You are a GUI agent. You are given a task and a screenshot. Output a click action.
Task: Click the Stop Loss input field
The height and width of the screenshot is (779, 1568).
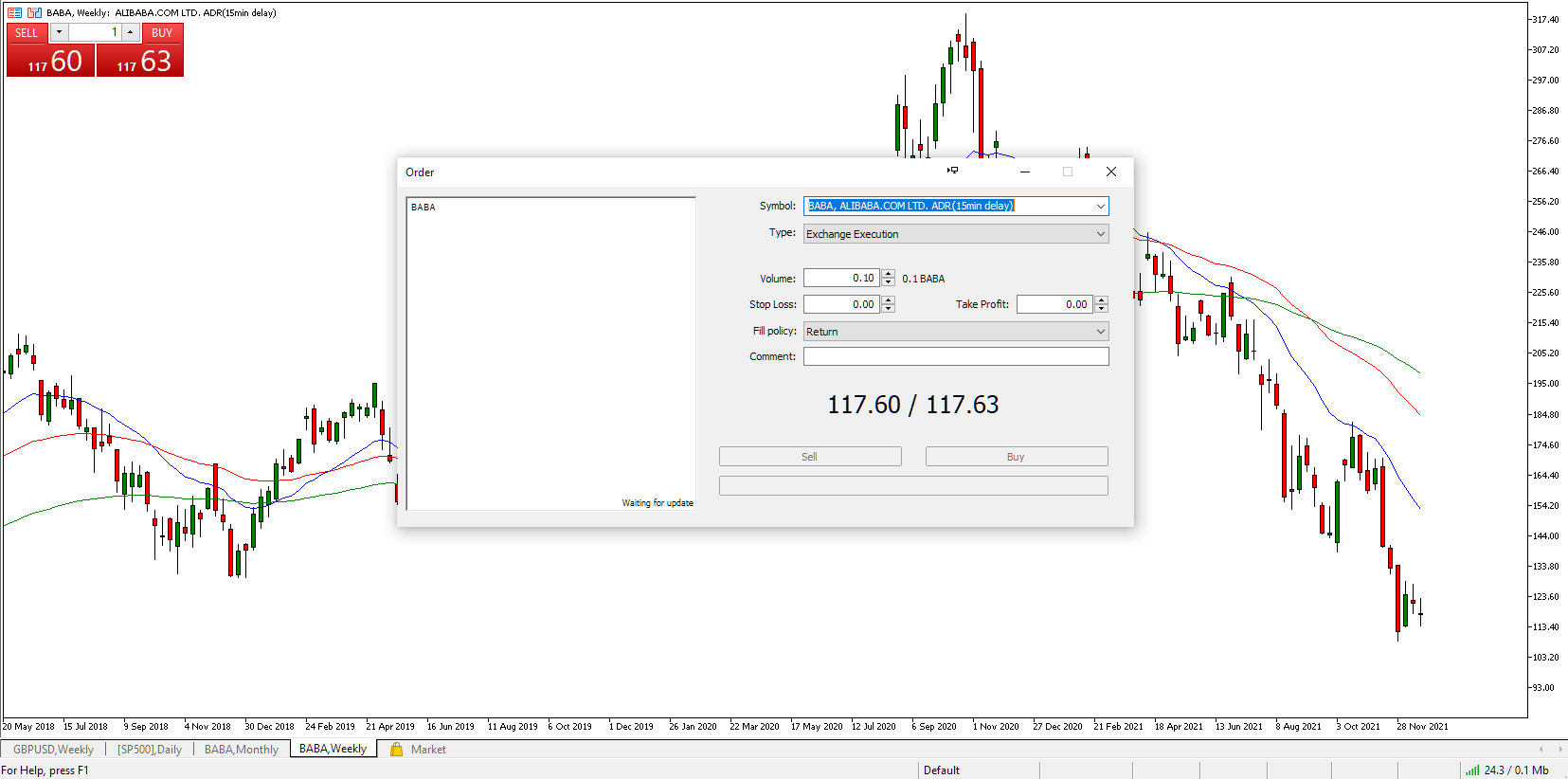(x=841, y=304)
